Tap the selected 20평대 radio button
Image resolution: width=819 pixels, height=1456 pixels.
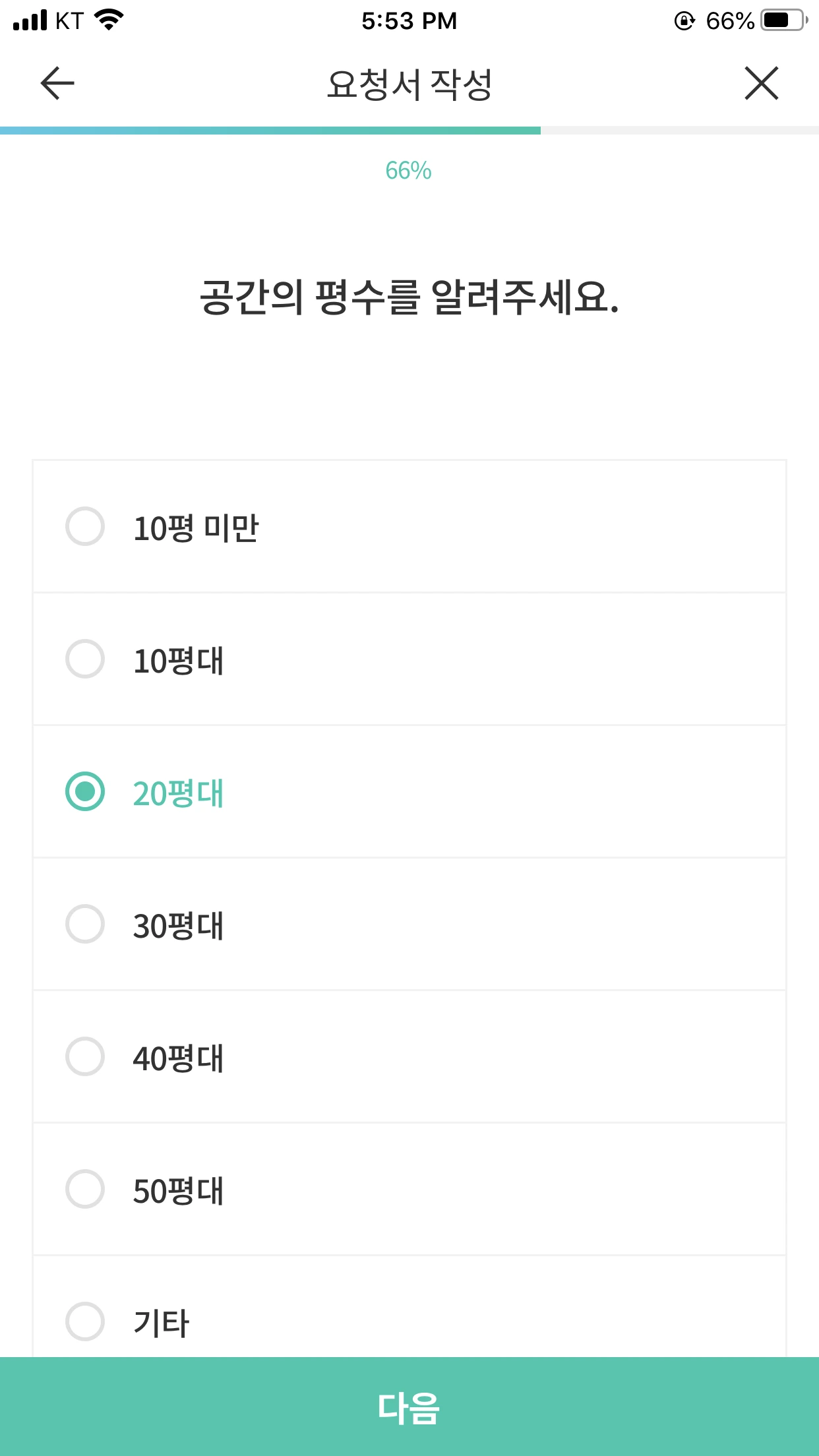click(x=85, y=791)
